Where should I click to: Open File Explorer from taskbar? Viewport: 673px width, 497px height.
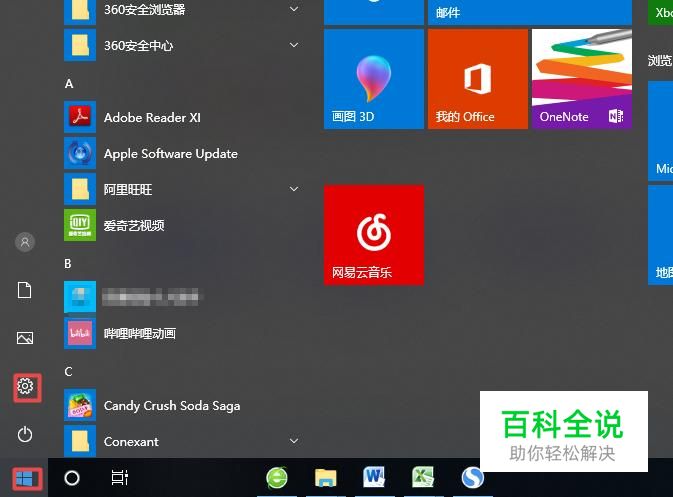point(326,477)
